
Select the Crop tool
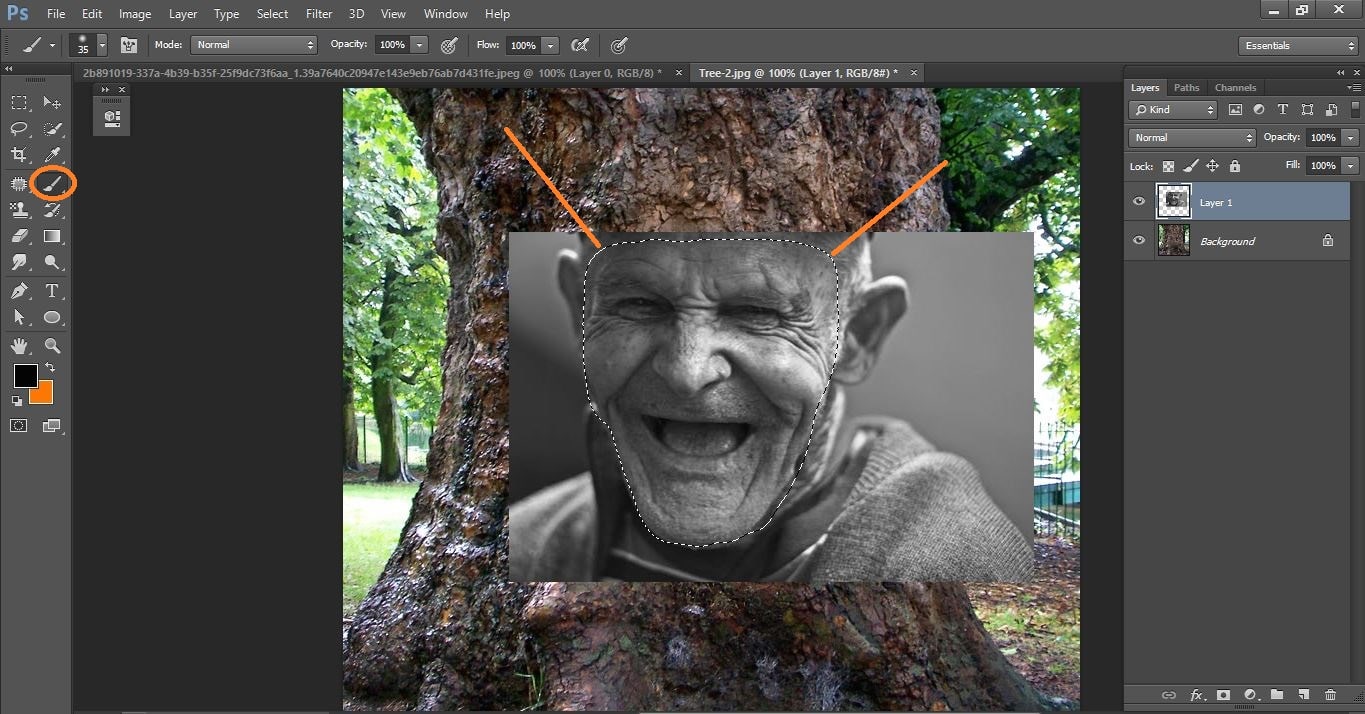point(18,155)
